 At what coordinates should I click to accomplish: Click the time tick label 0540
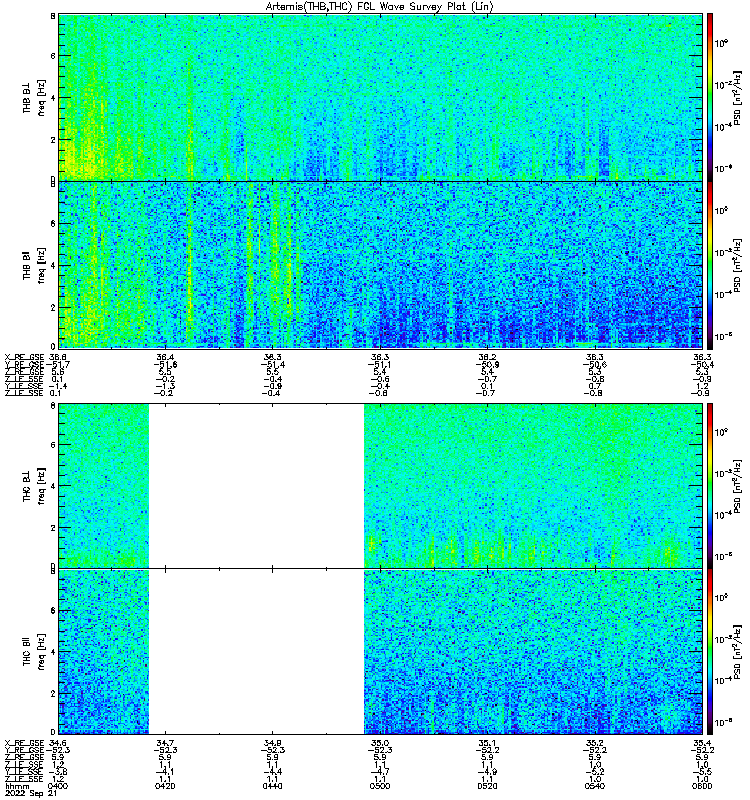point(595,786)
